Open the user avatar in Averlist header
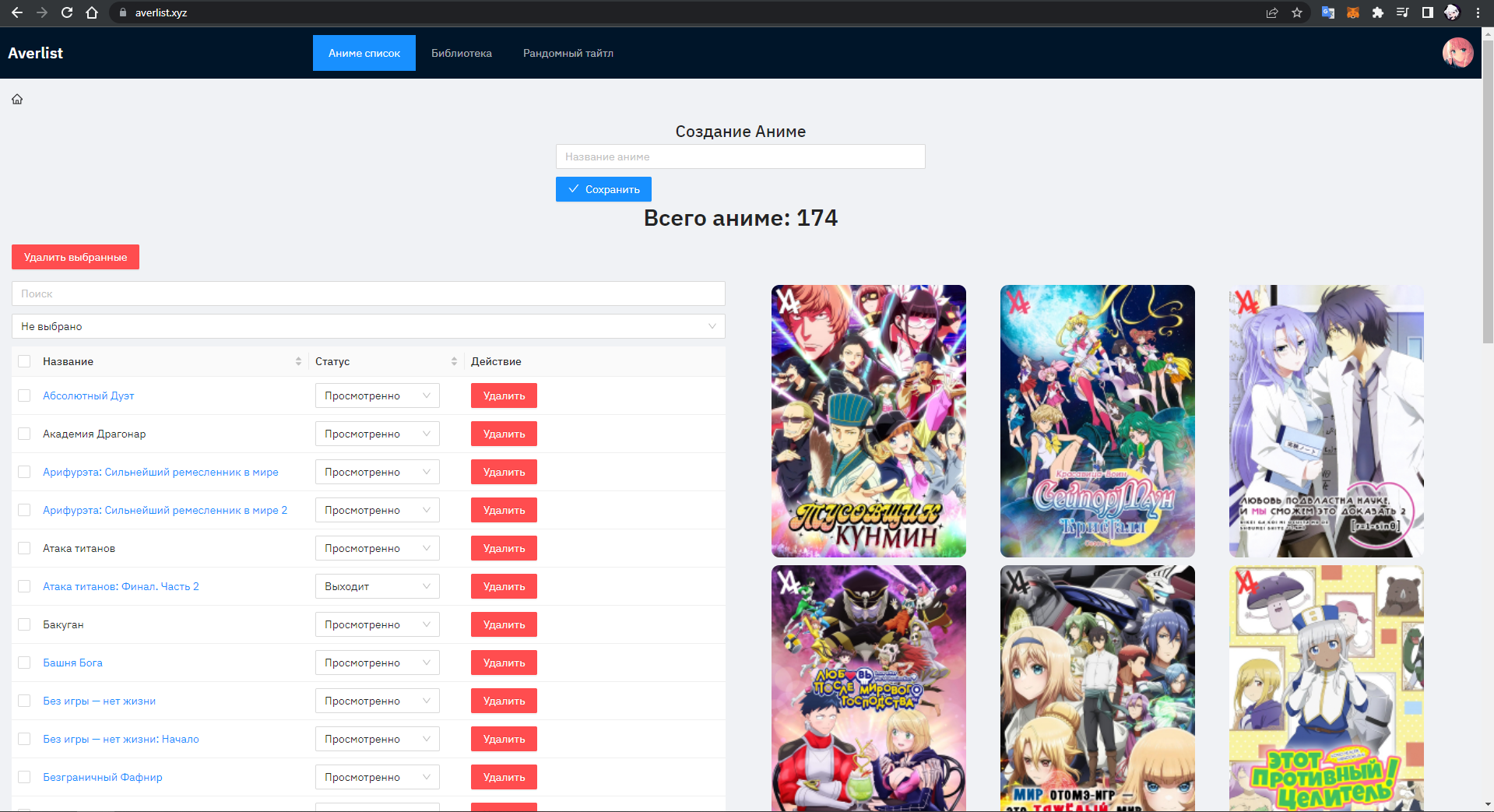 click(1457, 53)
